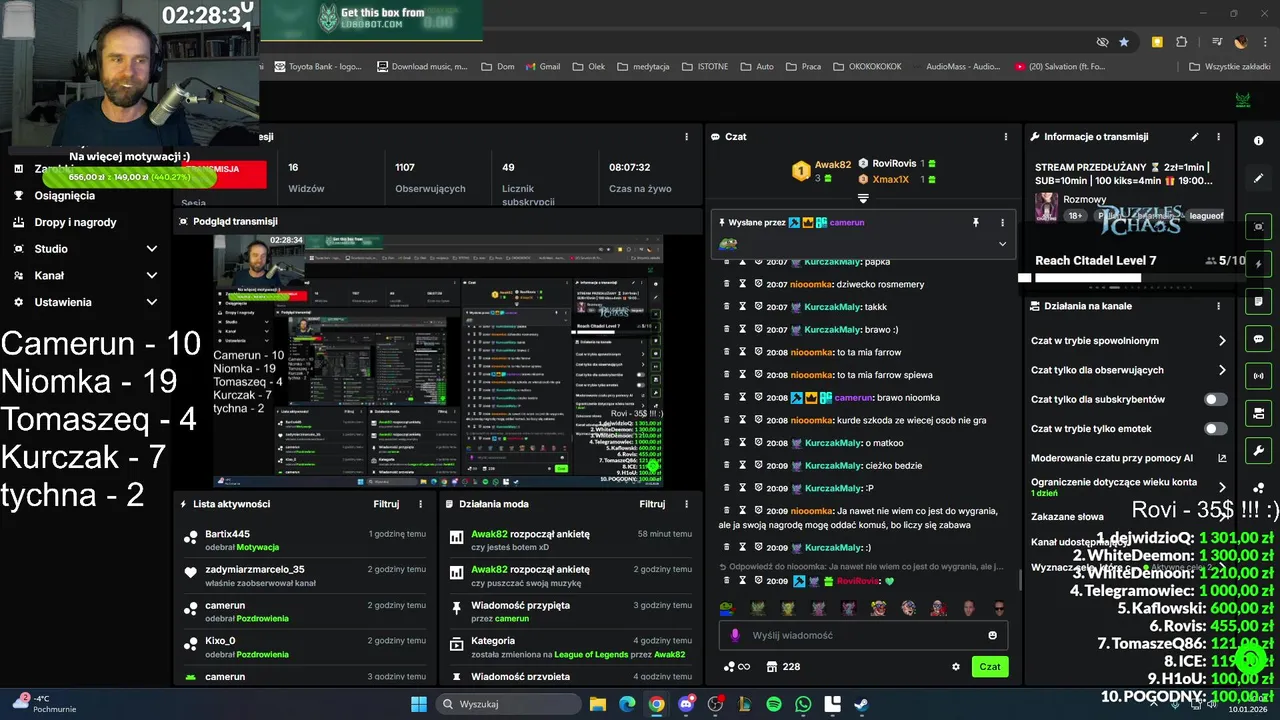Open Moderowanie czatu przy pomocy AI

coord(1129,458)
